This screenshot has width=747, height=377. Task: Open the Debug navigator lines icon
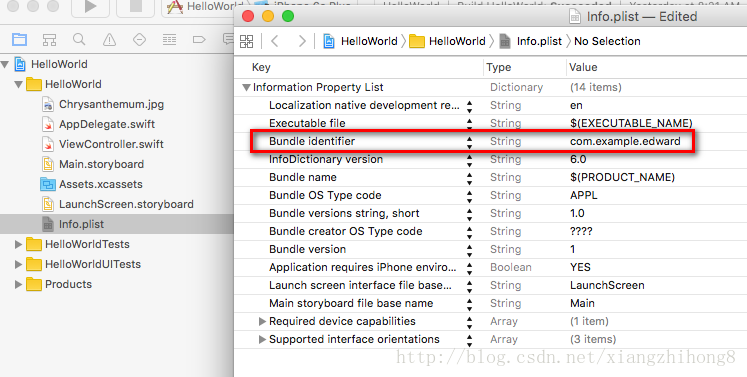[169, 40]
